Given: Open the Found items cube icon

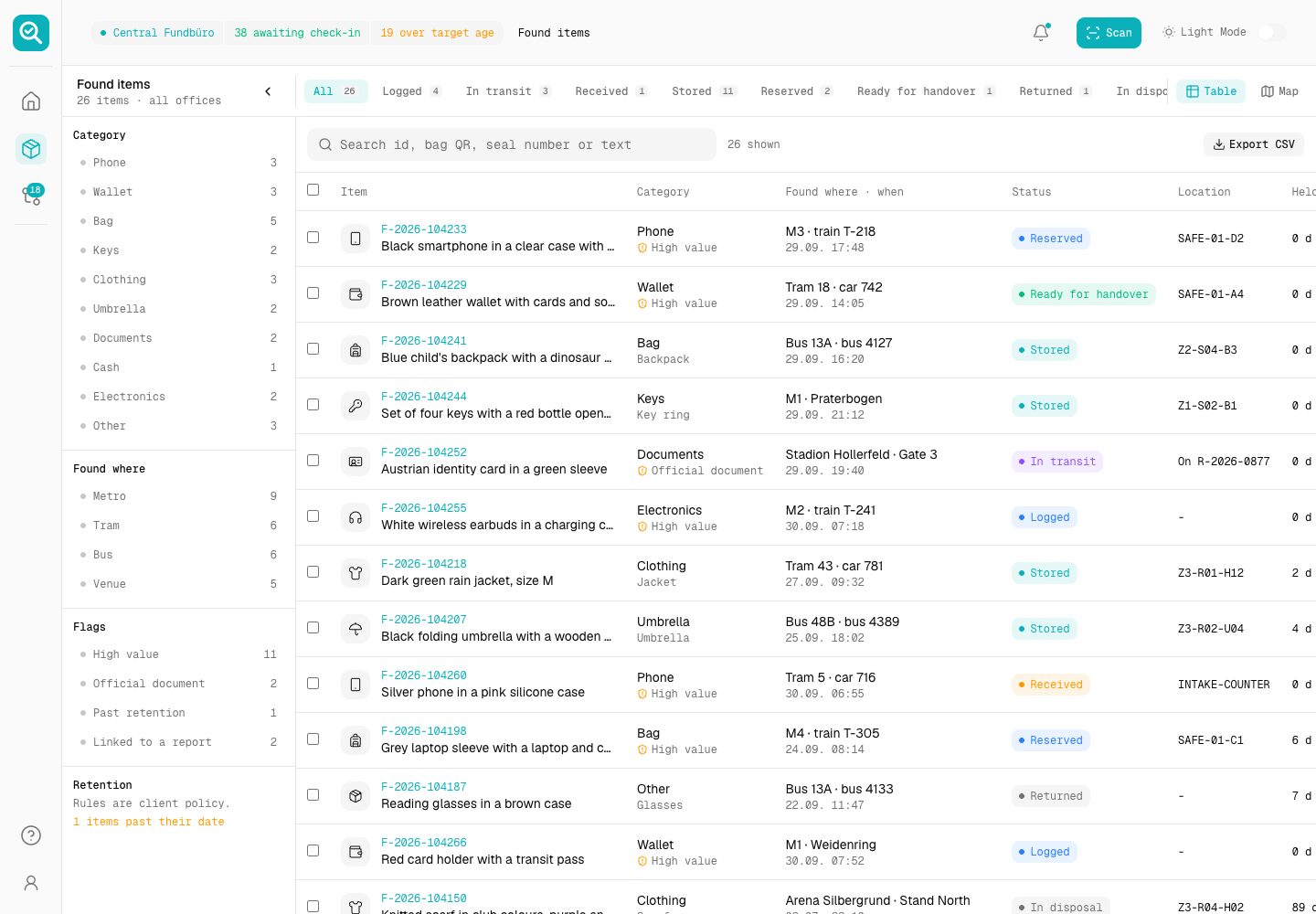Looking at the screenshot, I should pos(31,148).
